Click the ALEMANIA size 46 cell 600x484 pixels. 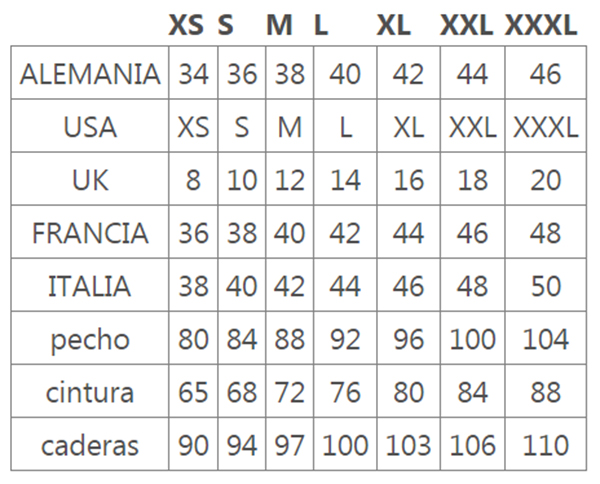546,73
